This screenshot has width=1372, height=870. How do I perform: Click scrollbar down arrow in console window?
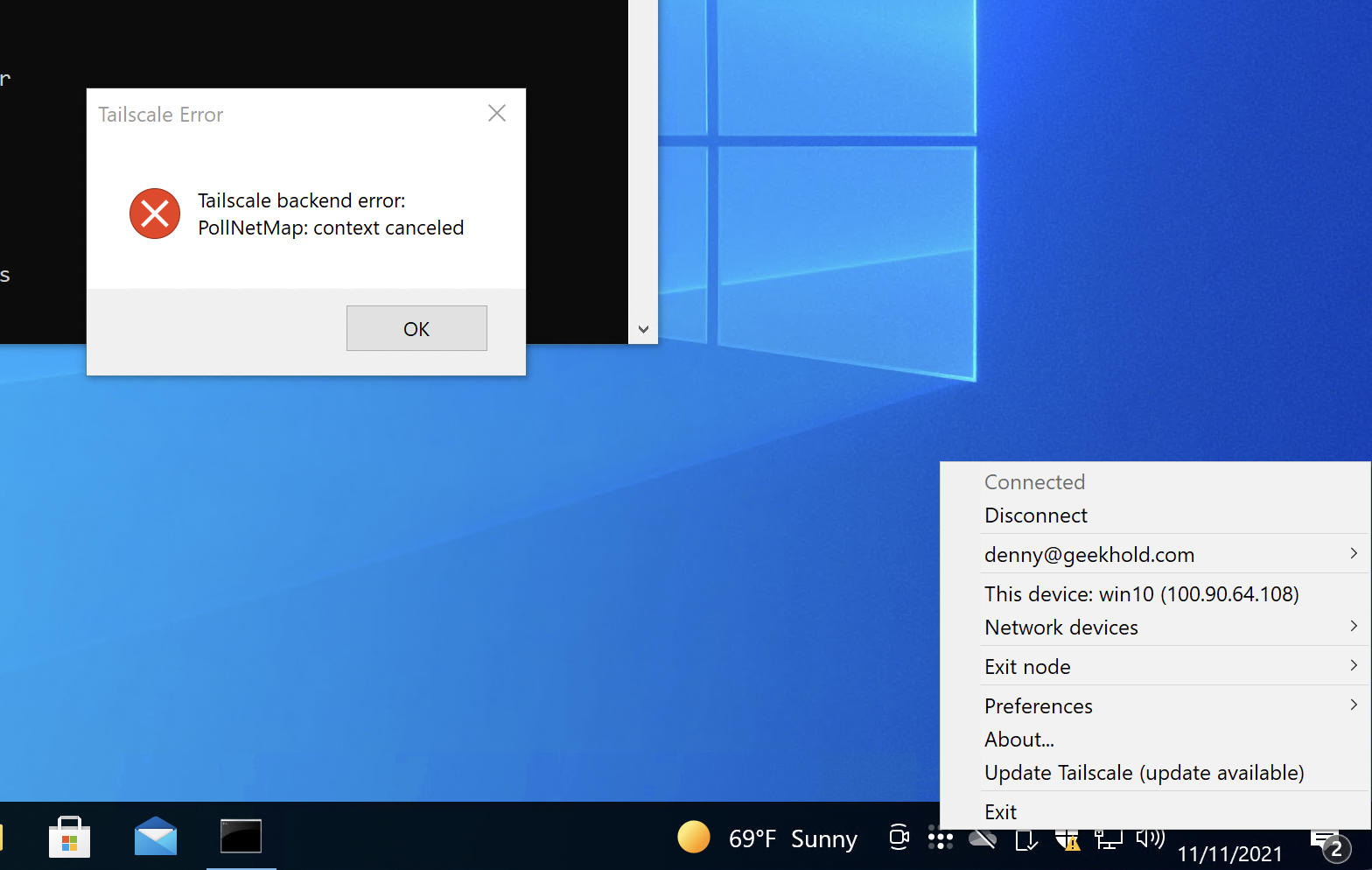point(643,329)
